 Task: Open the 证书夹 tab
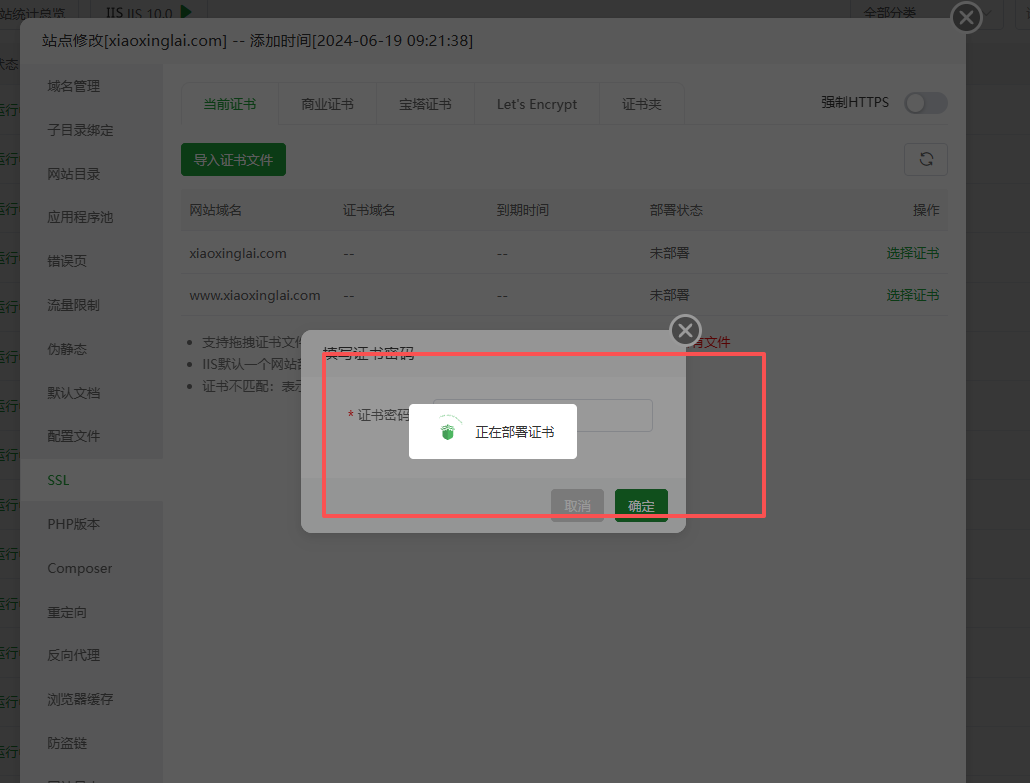(x=641, y=104)
